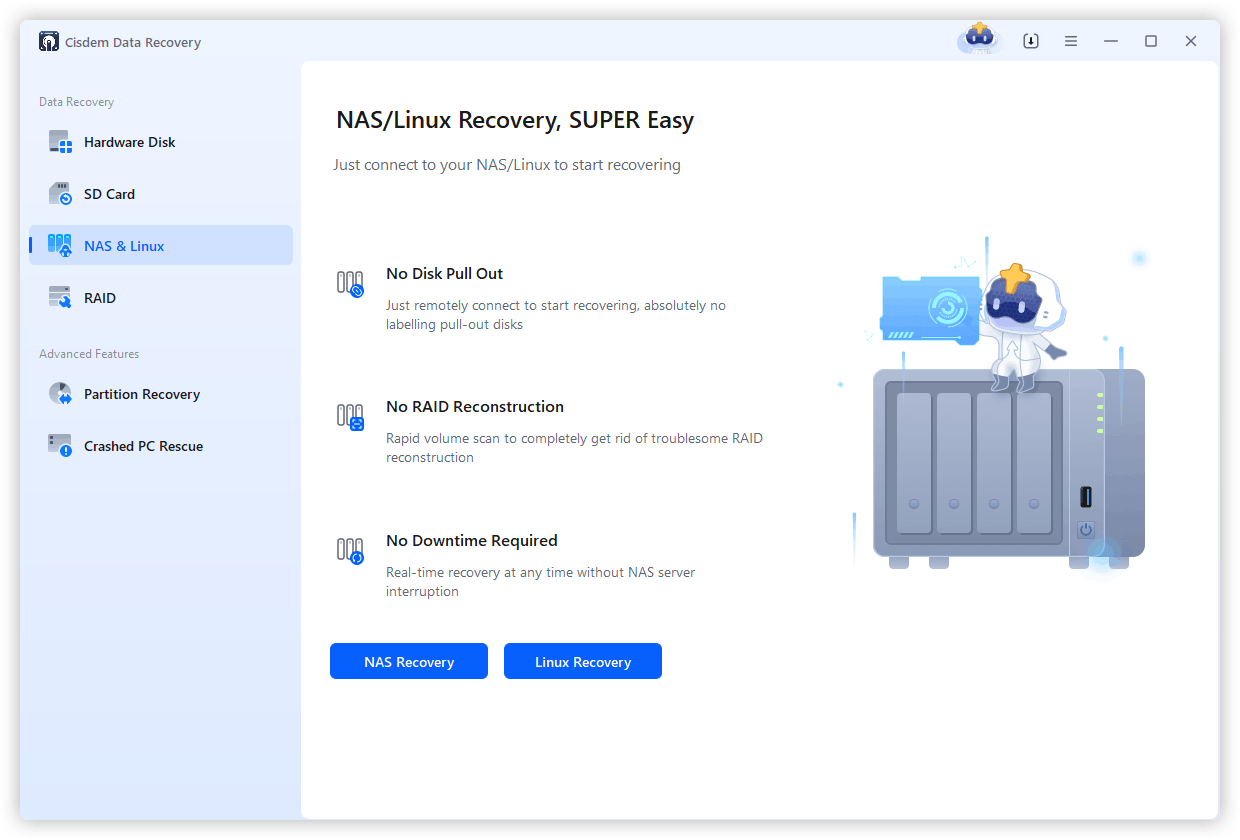Click the Crashed PC Rescue icon
The image size is (1240, 840).
click(59, 445)
